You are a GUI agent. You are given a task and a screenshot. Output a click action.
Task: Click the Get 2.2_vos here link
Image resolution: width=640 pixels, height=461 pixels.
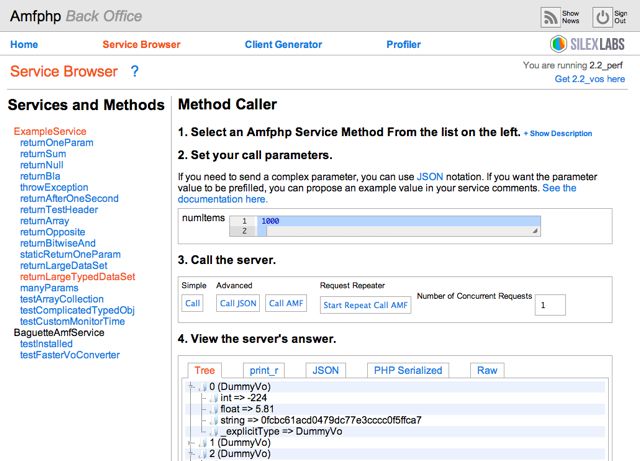[590, 79]
